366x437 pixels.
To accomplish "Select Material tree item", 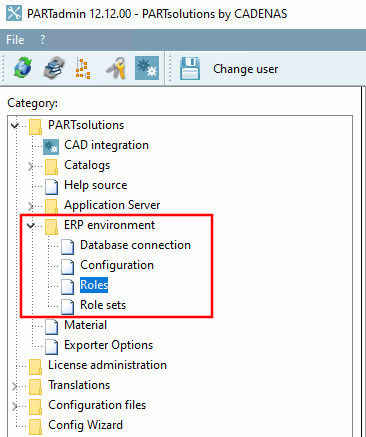I will 86,325.
